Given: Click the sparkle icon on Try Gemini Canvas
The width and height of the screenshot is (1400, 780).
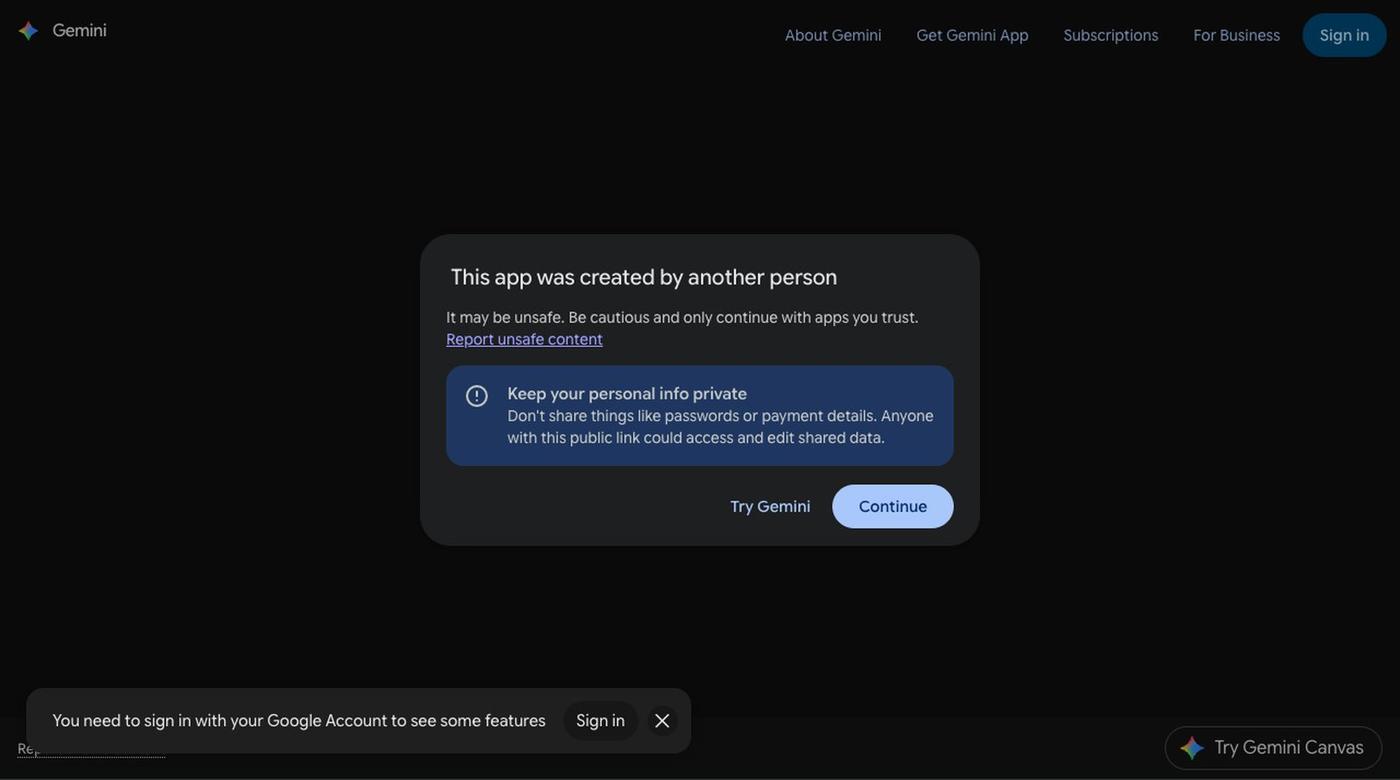Looking at the screenshot, I should click(1192, 748).
